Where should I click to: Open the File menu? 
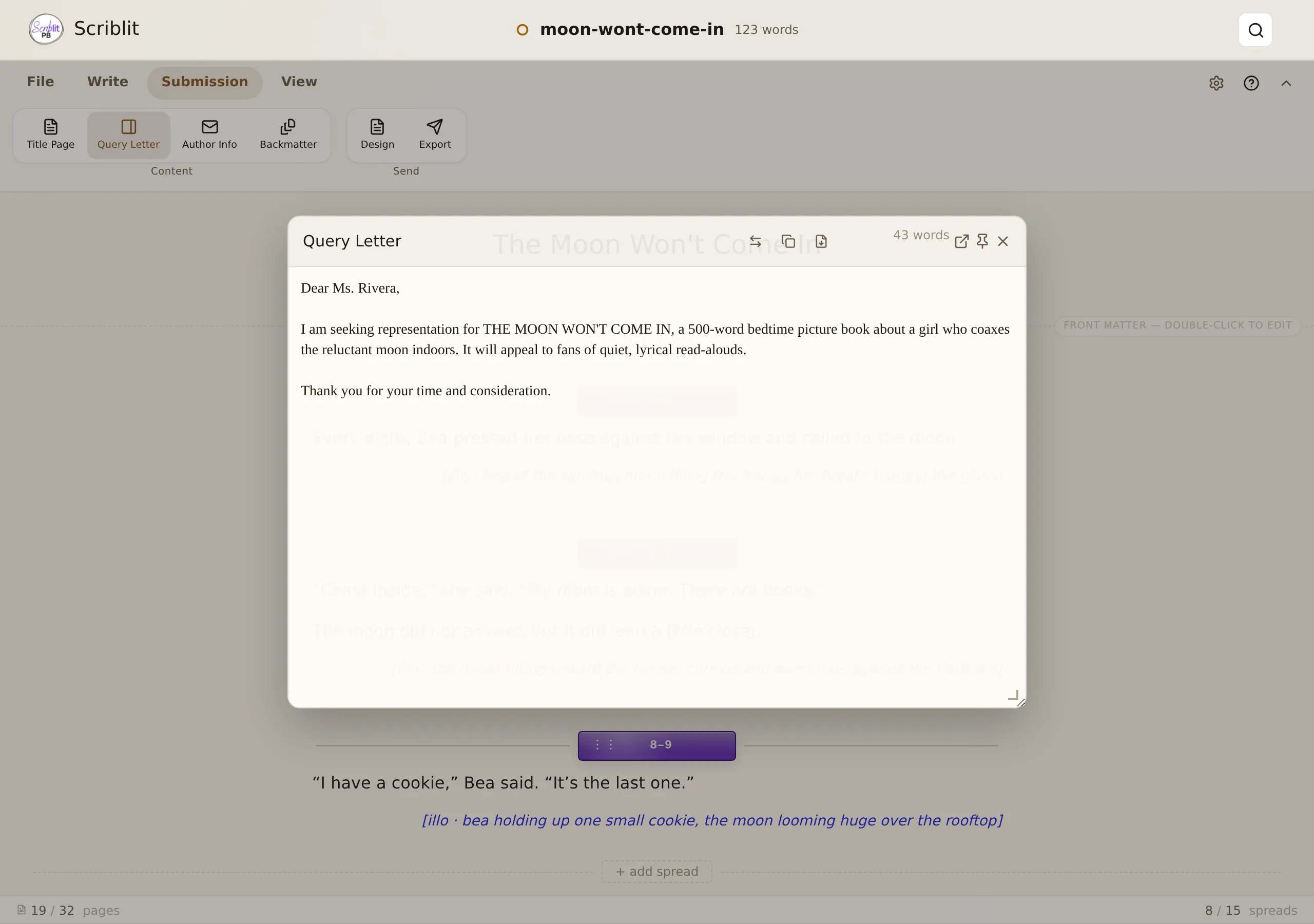click(40, 82)
